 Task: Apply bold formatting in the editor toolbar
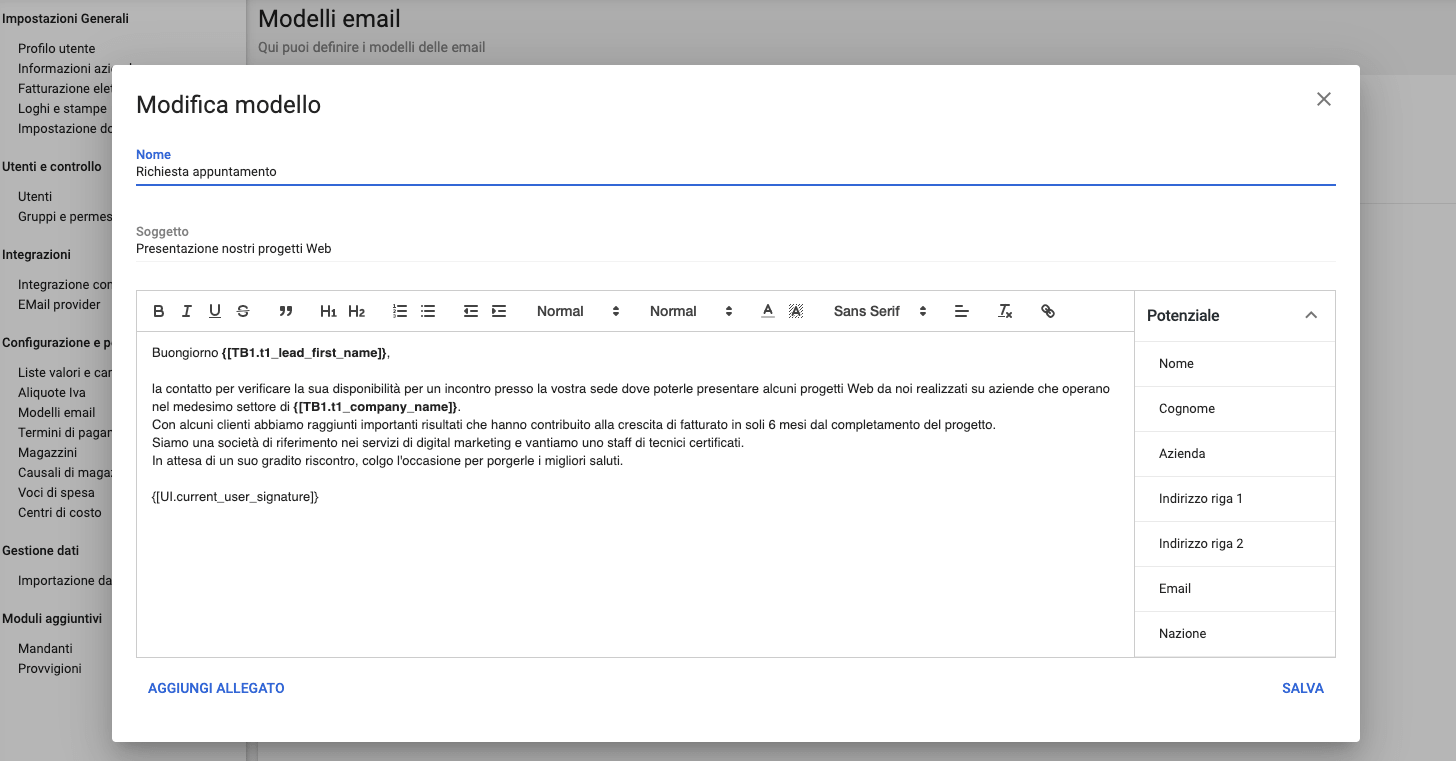point(158,311)
